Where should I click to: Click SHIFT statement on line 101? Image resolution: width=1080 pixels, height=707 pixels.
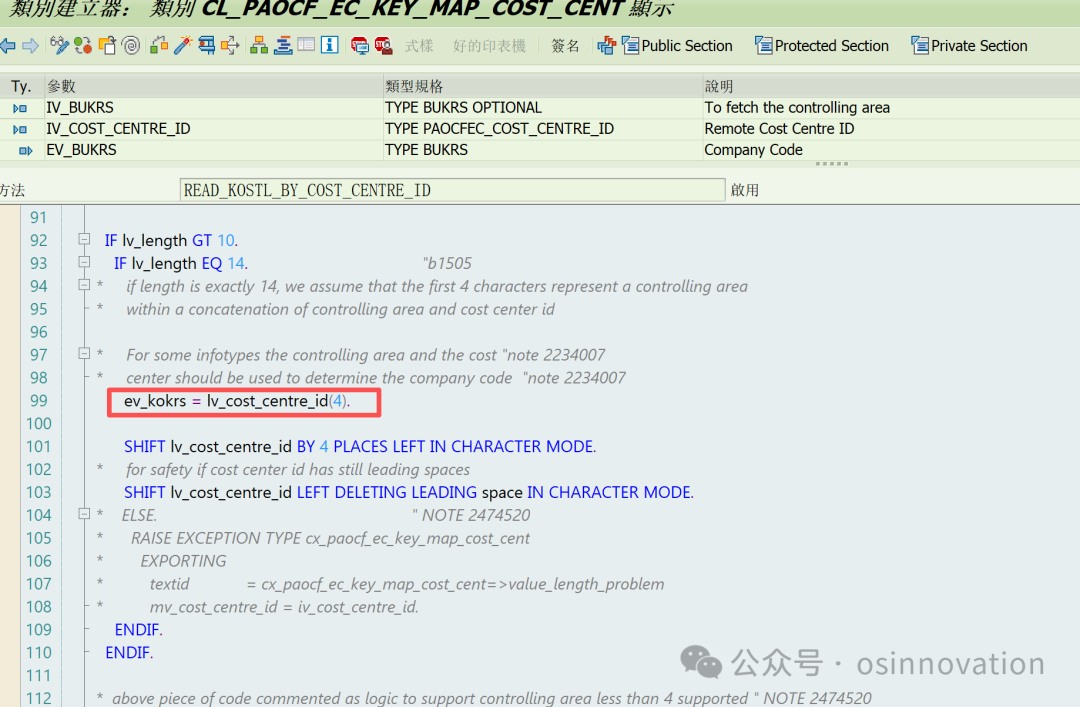[x=360, y=447]
